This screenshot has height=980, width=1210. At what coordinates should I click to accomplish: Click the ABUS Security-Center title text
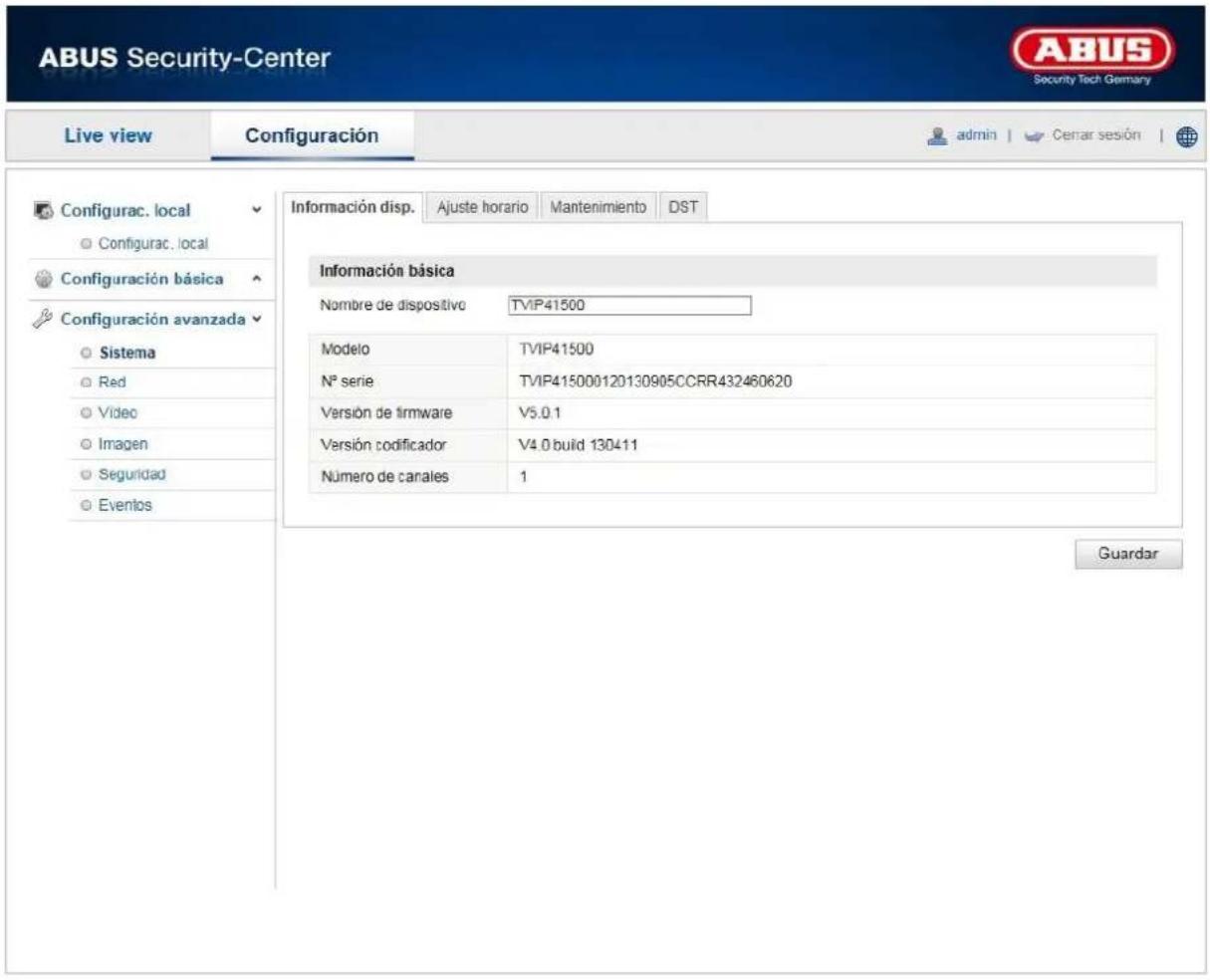pyautogui.click(x=184, y=58)
